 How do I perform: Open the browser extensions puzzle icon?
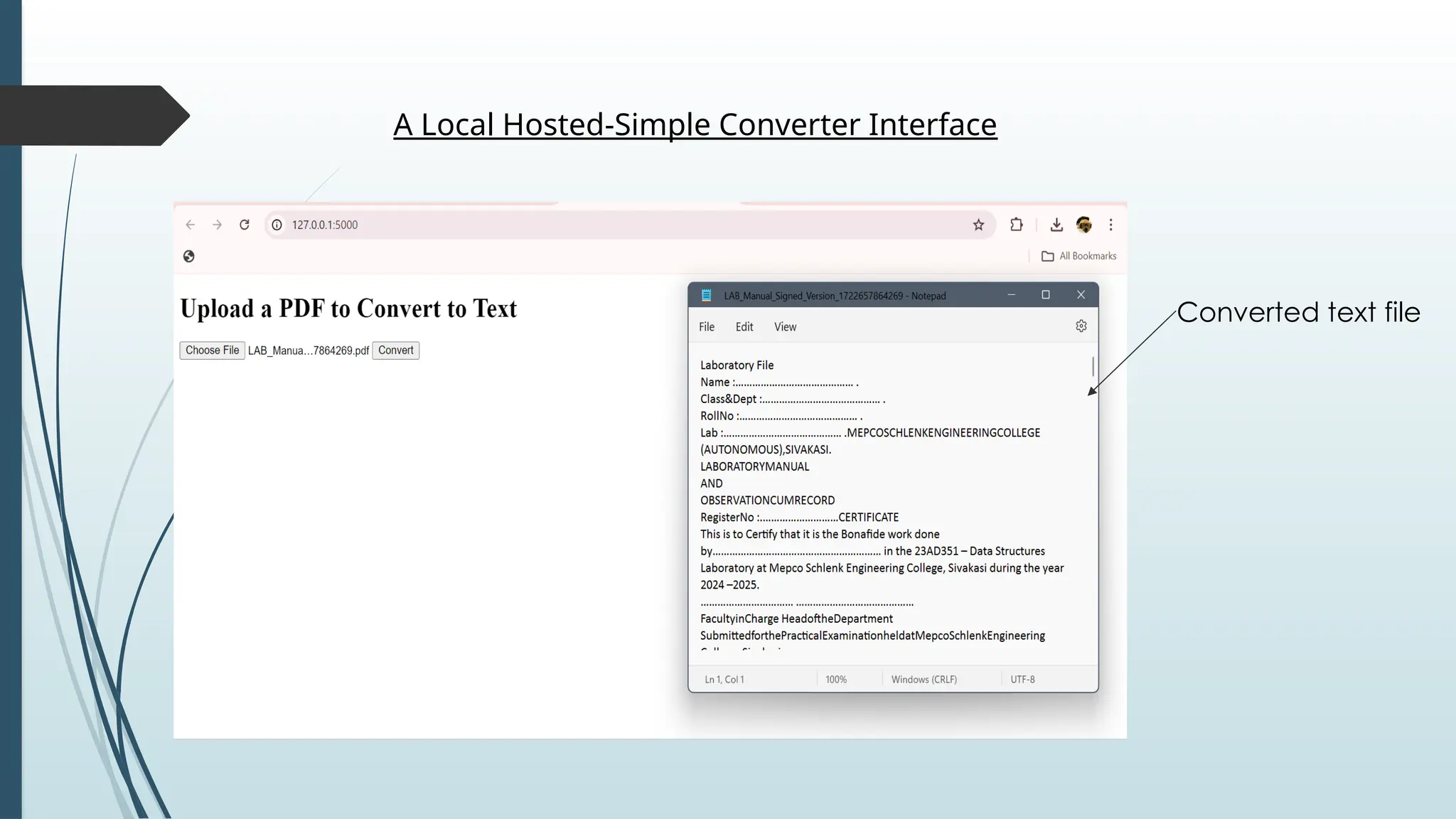point(1016,225)
